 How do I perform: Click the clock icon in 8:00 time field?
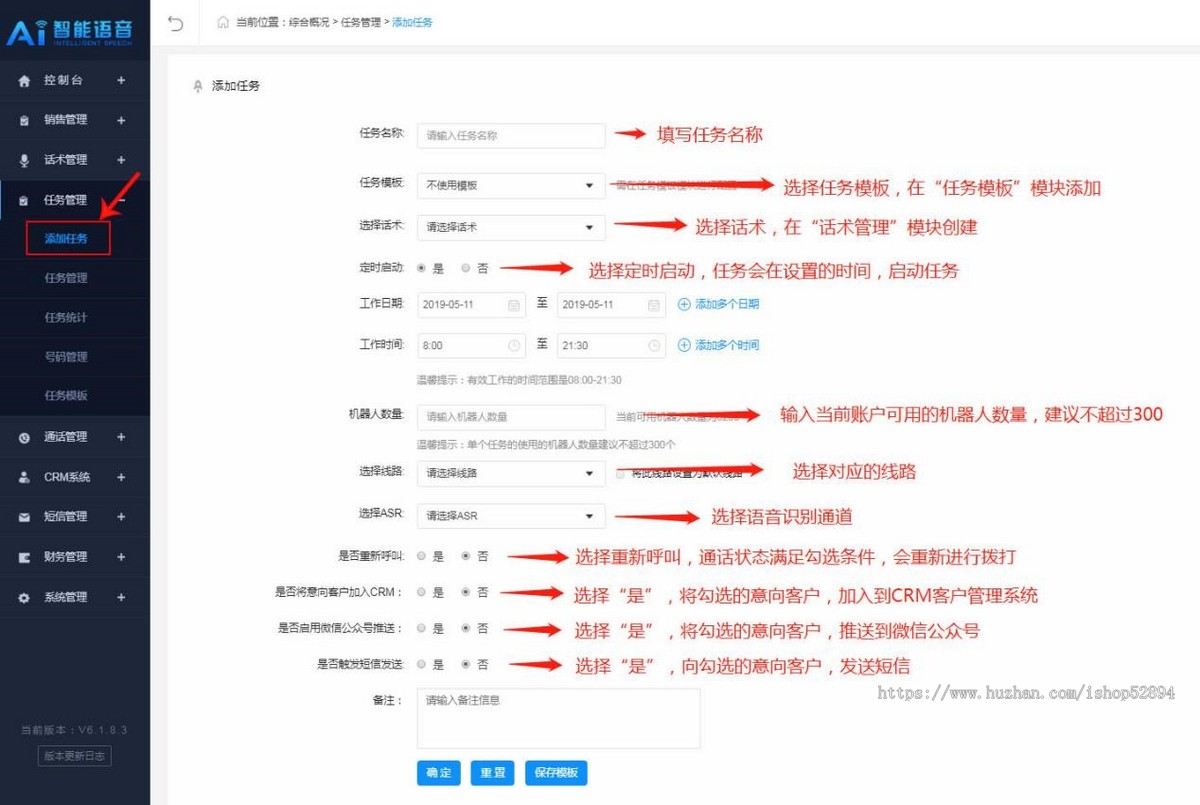514,345
